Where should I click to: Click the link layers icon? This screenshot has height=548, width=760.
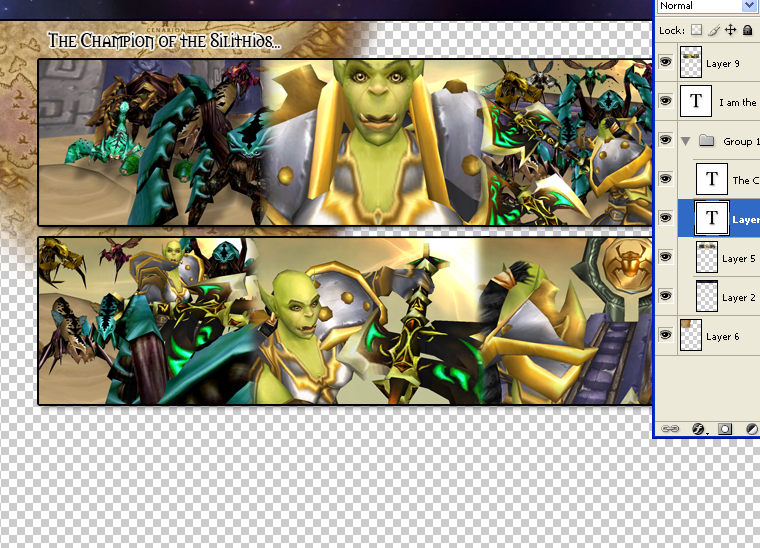click(671, 428)
